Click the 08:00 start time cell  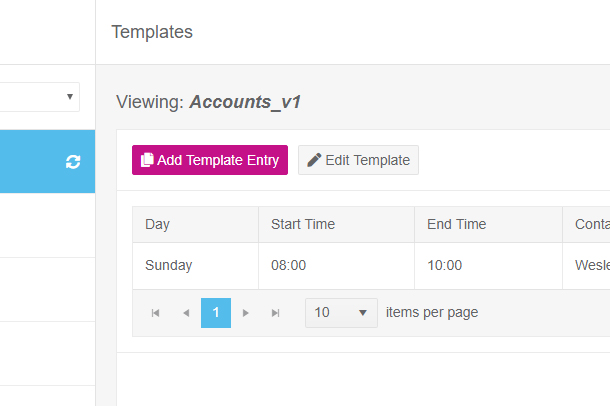coord(337,266)
